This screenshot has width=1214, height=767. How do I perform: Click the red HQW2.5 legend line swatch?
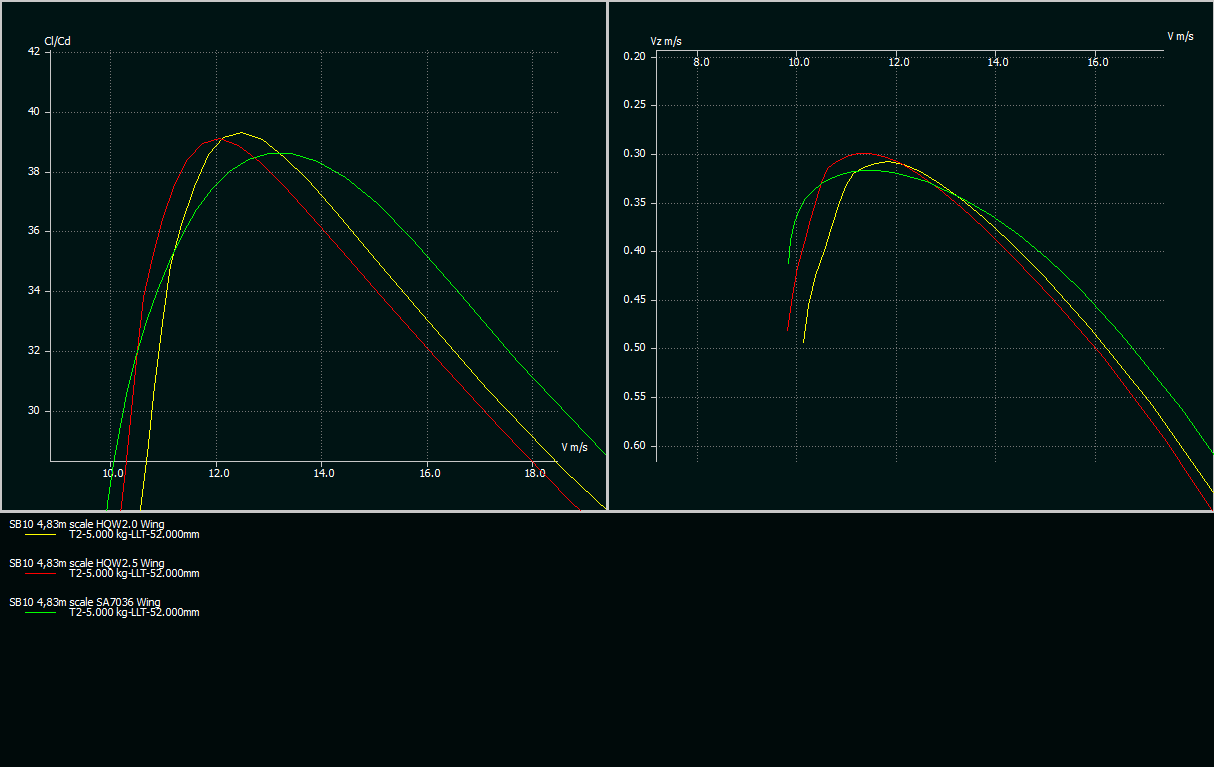41,574
